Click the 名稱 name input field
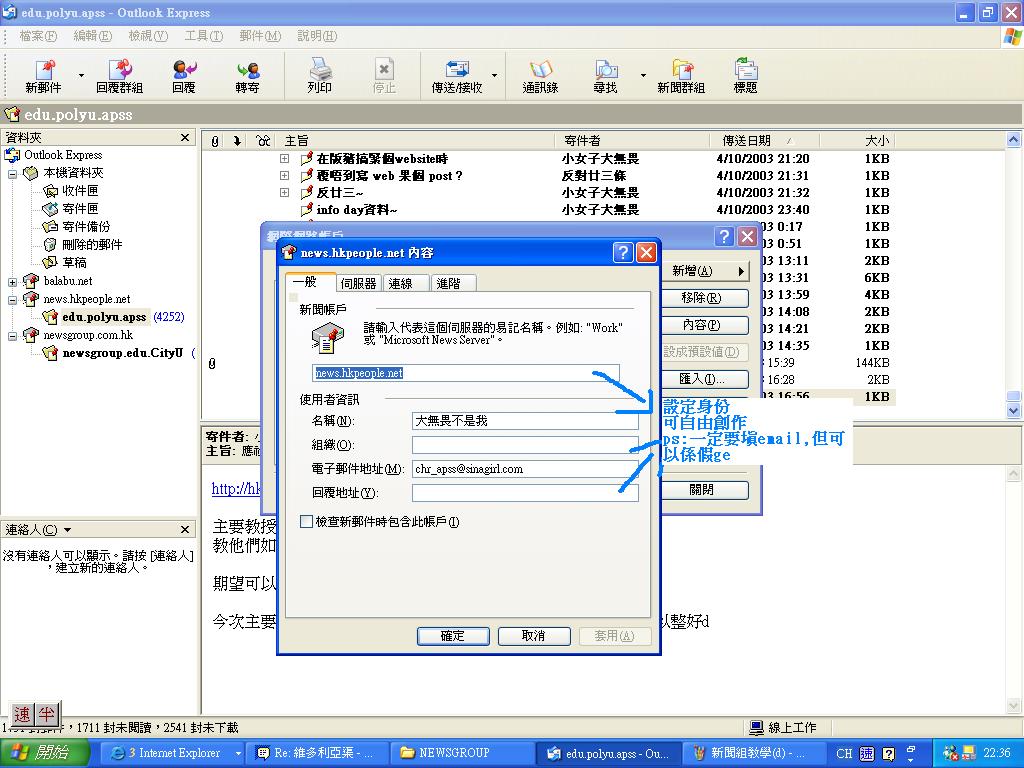This screenshot has width=1024, height=768. (525, 421)
